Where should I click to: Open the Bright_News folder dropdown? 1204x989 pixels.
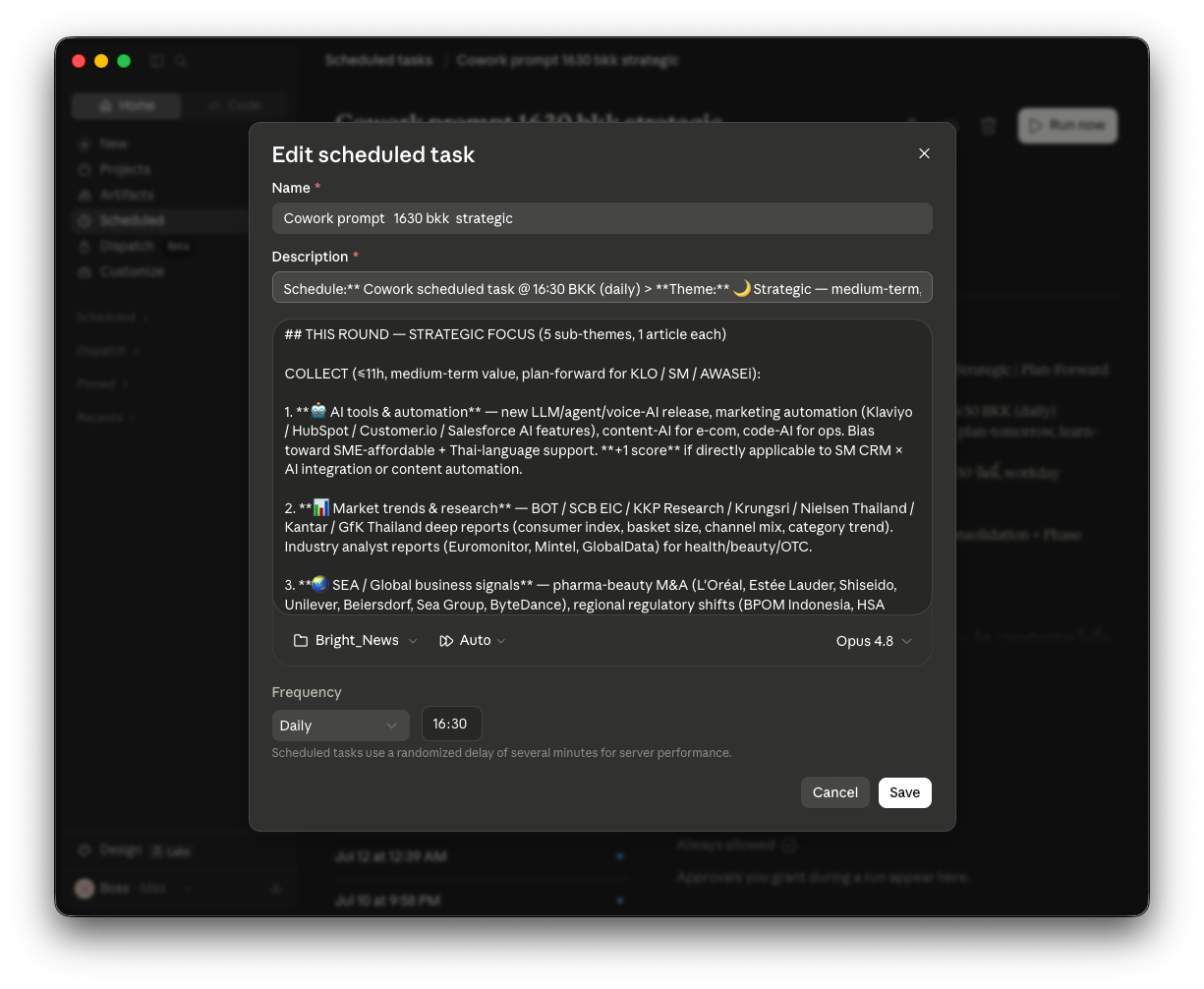356,640
